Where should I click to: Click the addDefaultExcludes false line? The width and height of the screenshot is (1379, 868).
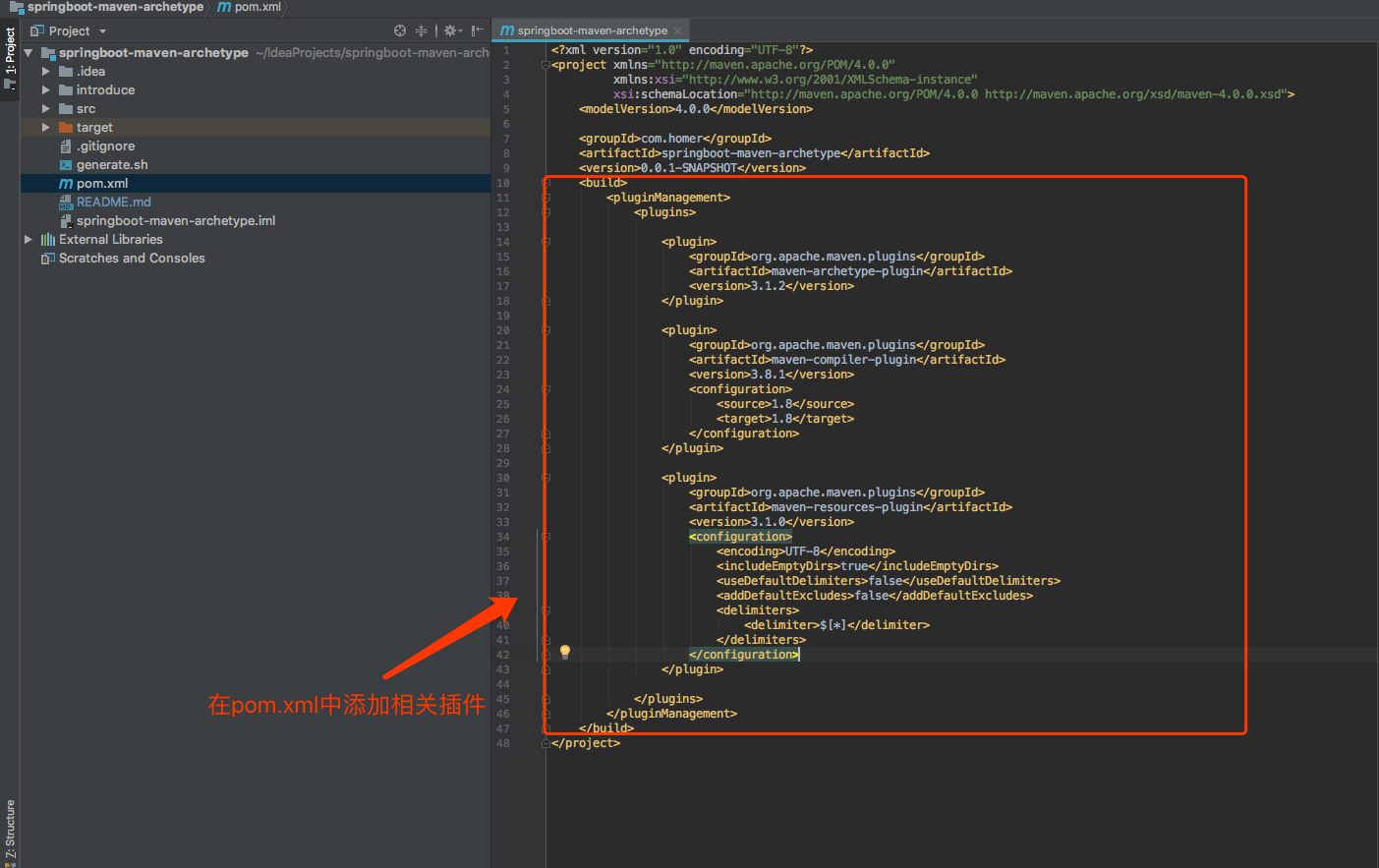(875, 596)
